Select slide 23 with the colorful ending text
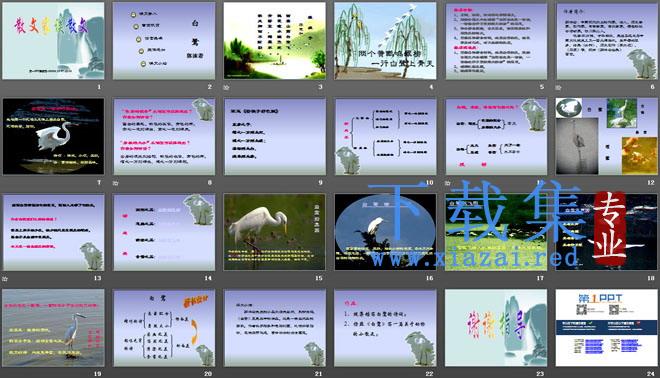The image size is (660, 378). click(x=496, y=327)
